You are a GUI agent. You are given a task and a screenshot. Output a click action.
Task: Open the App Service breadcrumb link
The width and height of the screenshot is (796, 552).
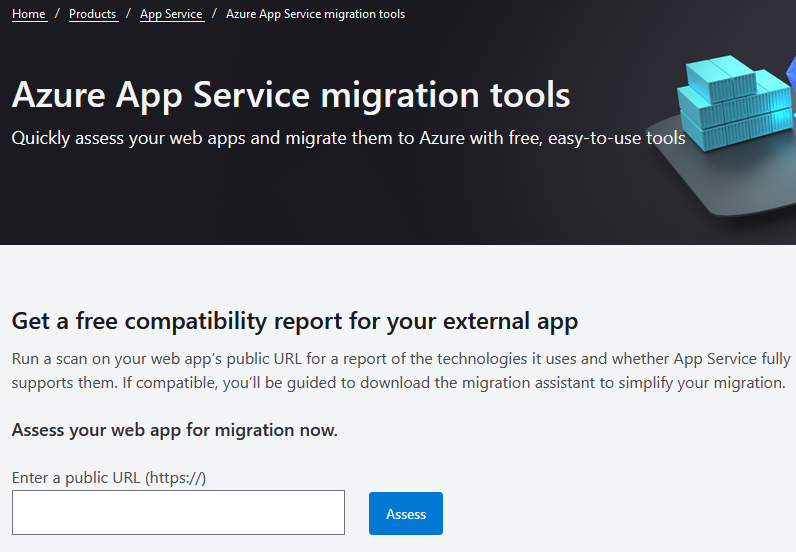tap(172, 14)
